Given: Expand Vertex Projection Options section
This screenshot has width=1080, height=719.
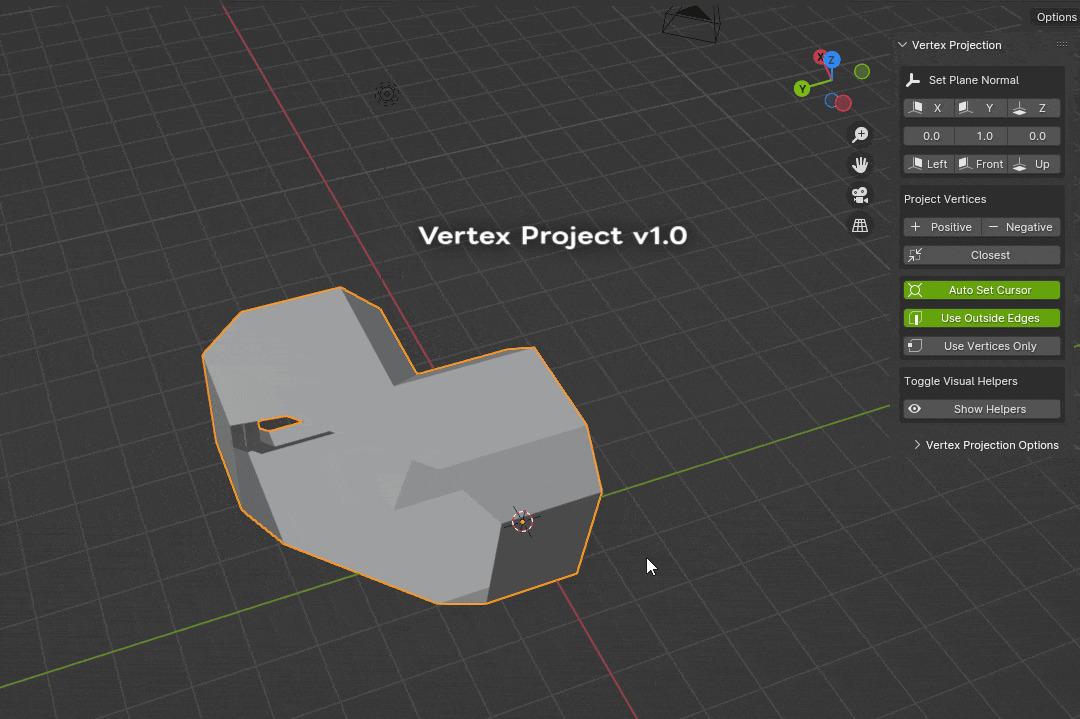Looking at the screenshot, I should [x=986, y=445].
